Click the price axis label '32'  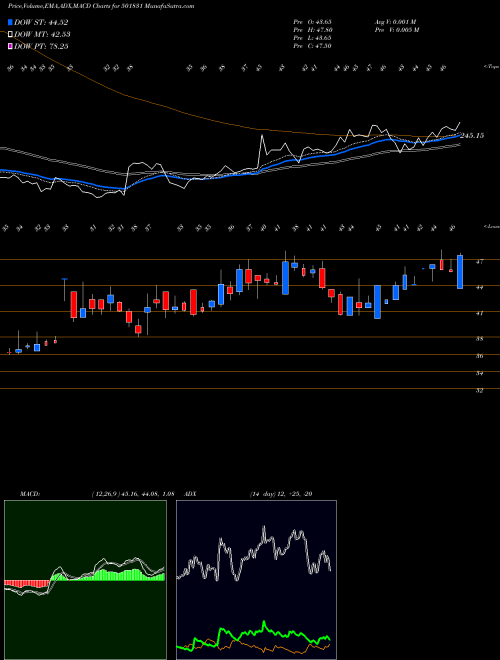tap(479, 391)
